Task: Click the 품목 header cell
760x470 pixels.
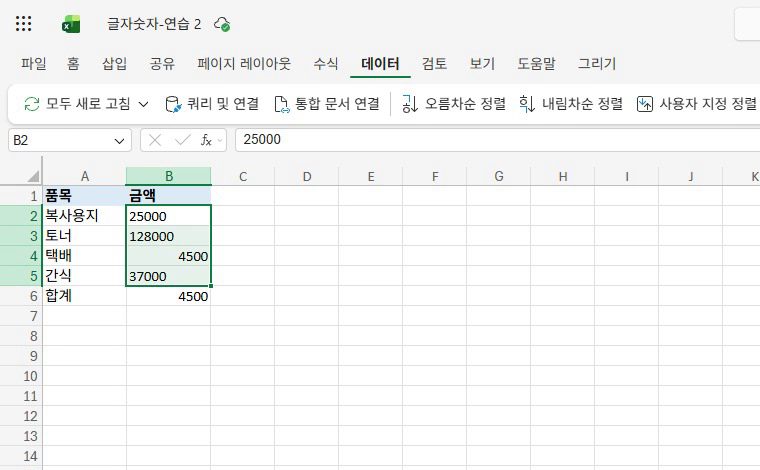Action: coord(84,196)
